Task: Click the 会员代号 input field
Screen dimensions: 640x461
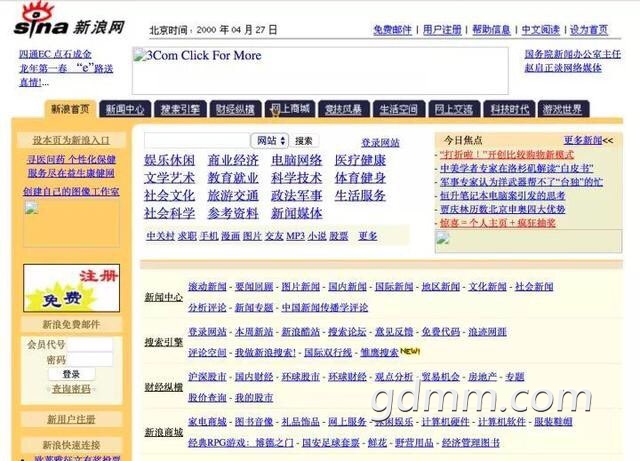Action: (91, 344)
